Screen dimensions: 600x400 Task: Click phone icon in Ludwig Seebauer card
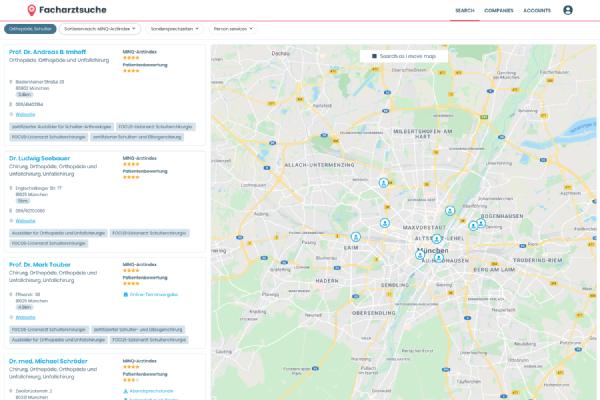pos(11,211)
